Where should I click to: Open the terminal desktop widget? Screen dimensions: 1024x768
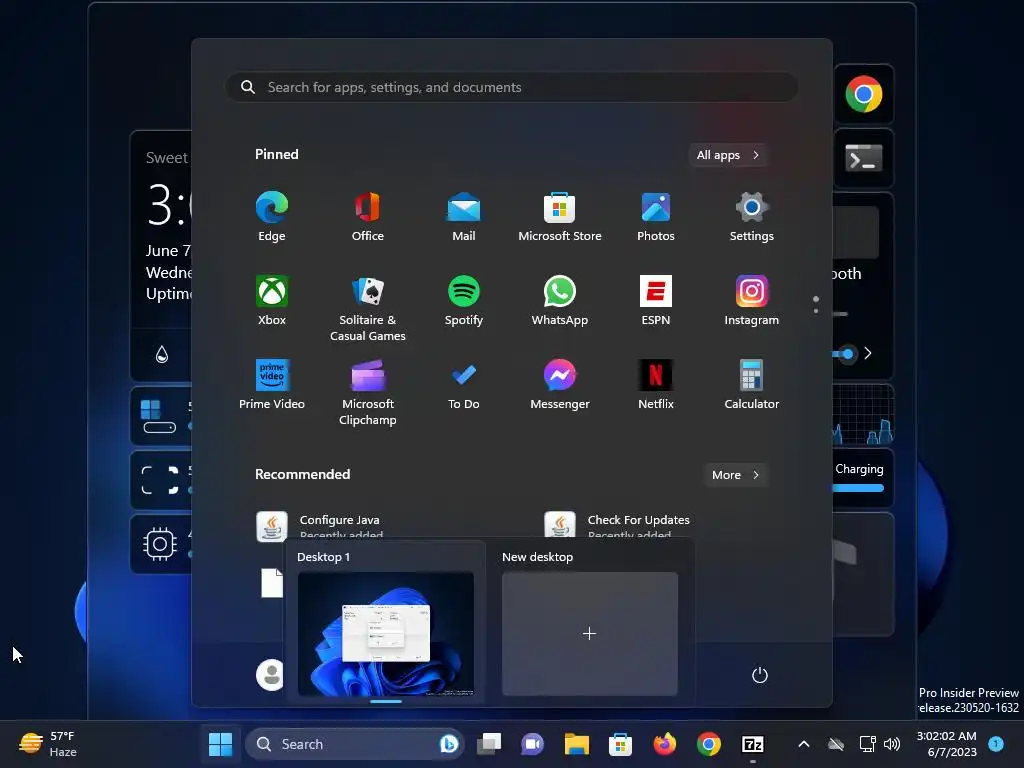tap(863, 158)
